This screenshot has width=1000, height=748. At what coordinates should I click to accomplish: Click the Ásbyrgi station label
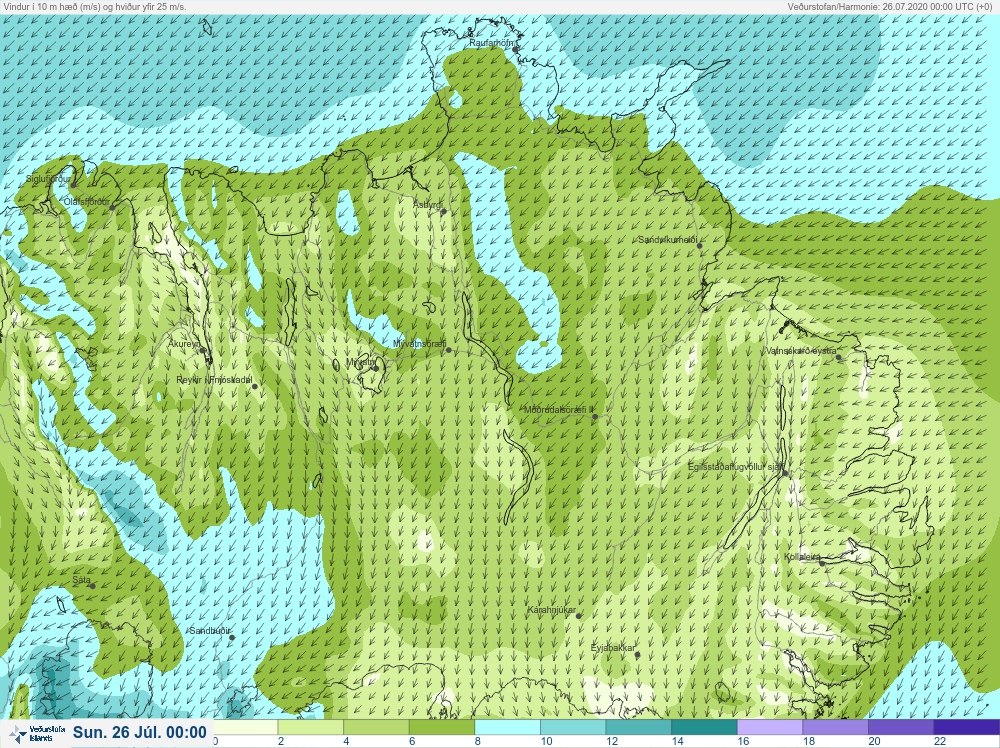[427, 205]
